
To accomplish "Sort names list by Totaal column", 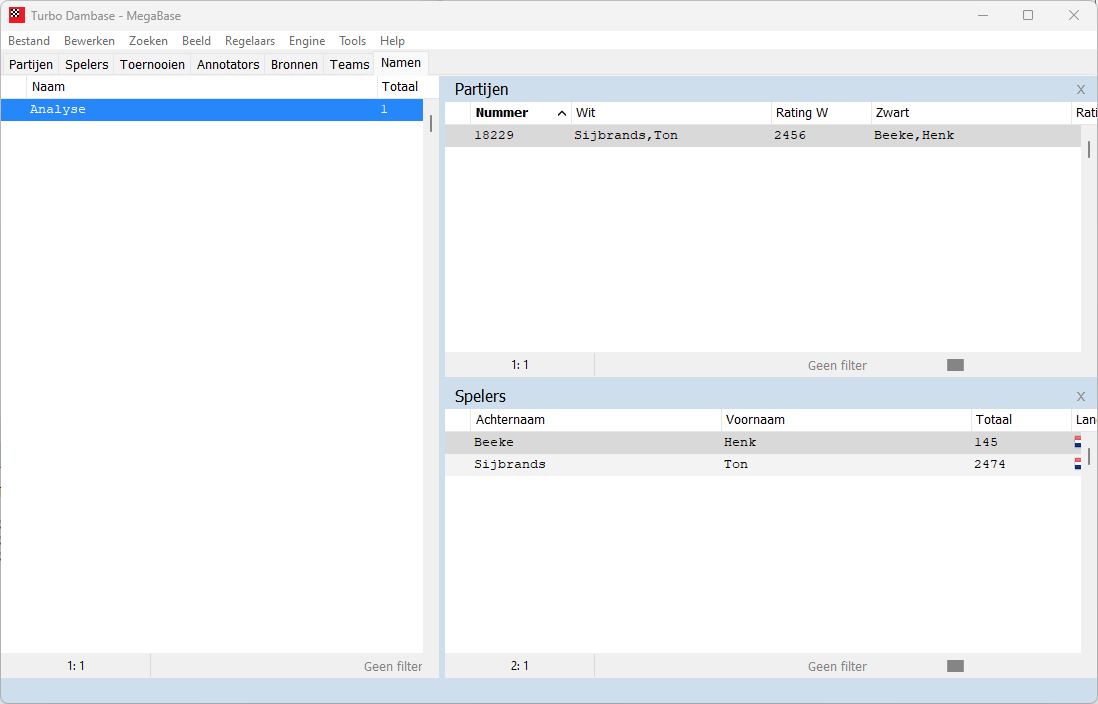I will point(400,87).
